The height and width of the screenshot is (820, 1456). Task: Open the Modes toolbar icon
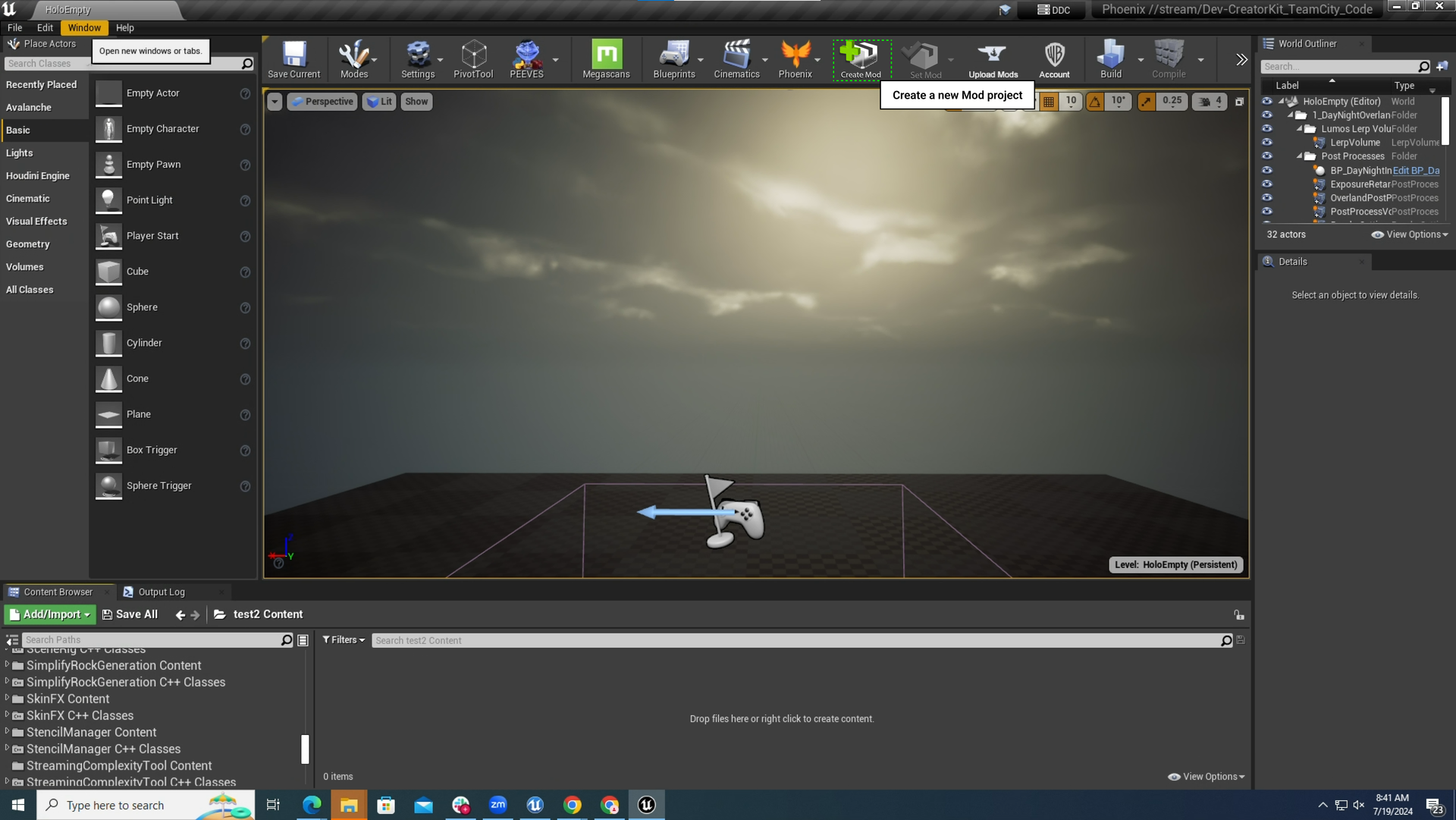[x=353, y=59]
